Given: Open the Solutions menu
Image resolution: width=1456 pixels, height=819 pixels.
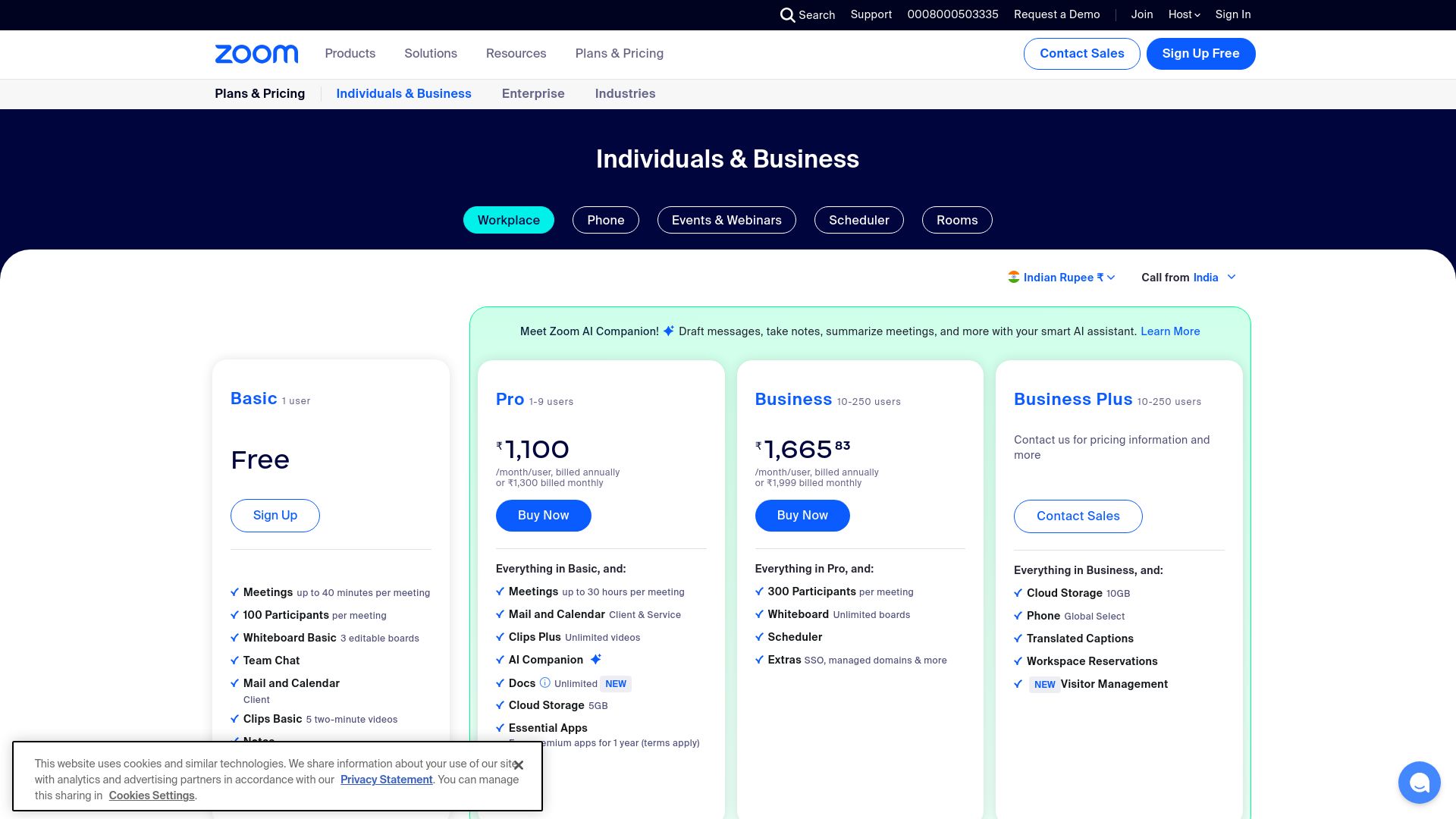Looking at the screenshot, I should pyautogui.click(x=431, y=53).
